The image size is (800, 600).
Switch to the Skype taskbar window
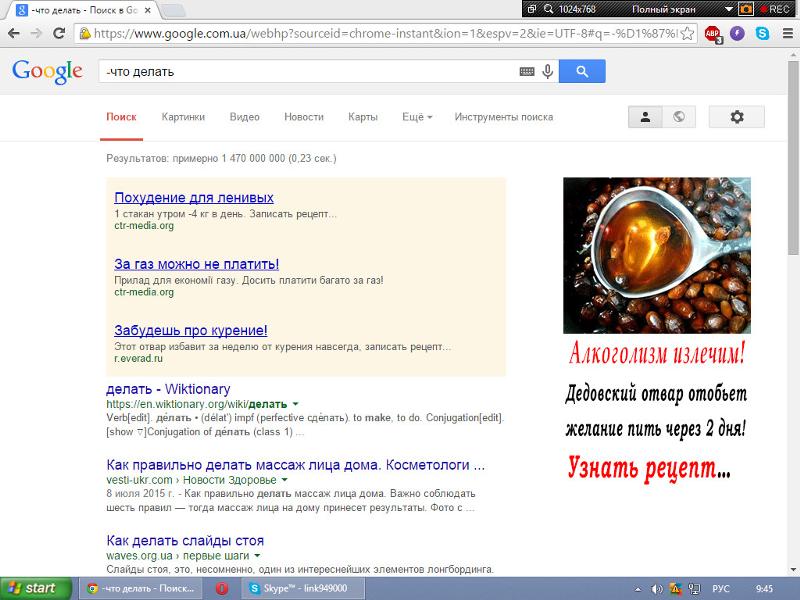click(303, 588)
